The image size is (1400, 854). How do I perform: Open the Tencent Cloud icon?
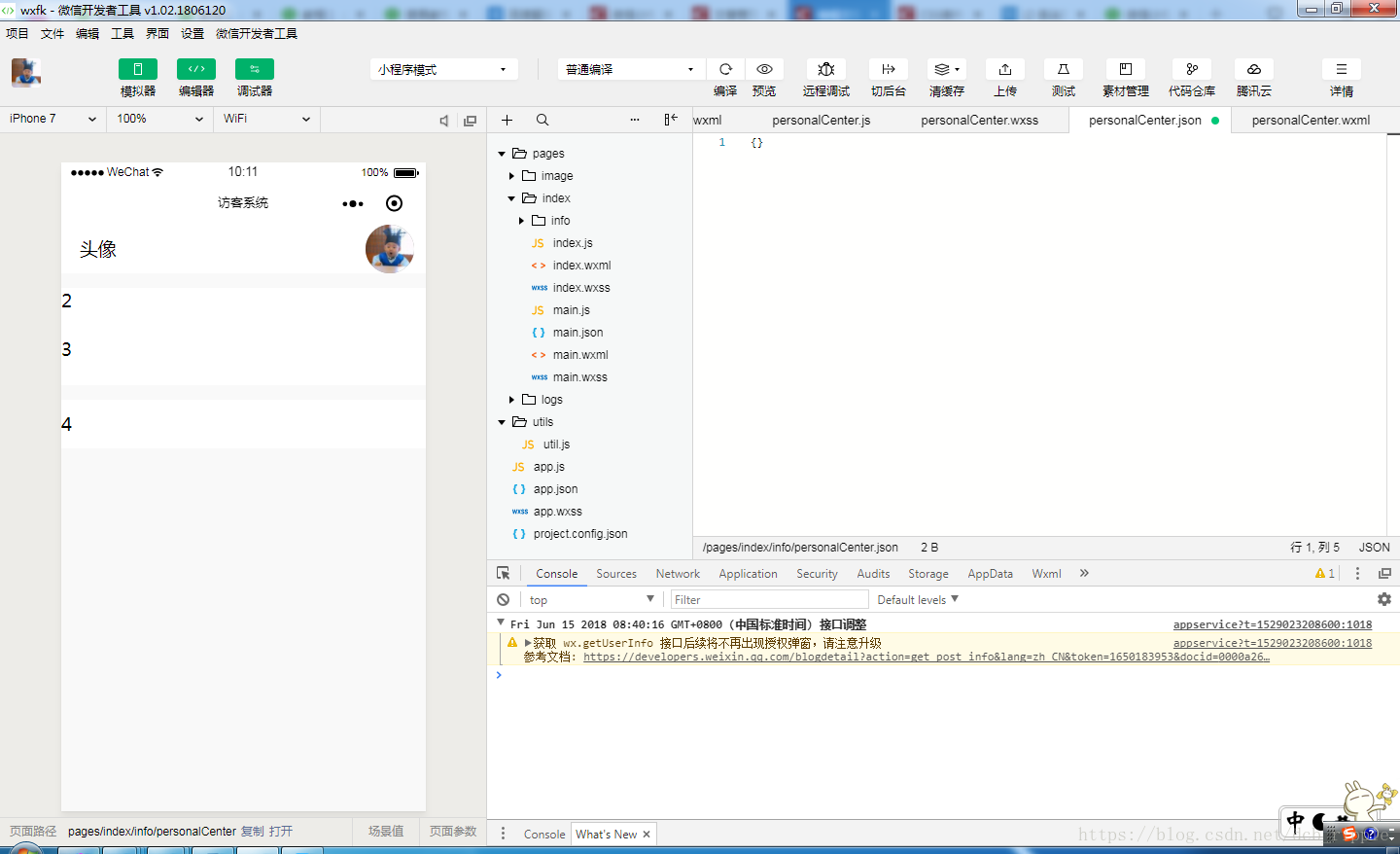coord(1254,69)
